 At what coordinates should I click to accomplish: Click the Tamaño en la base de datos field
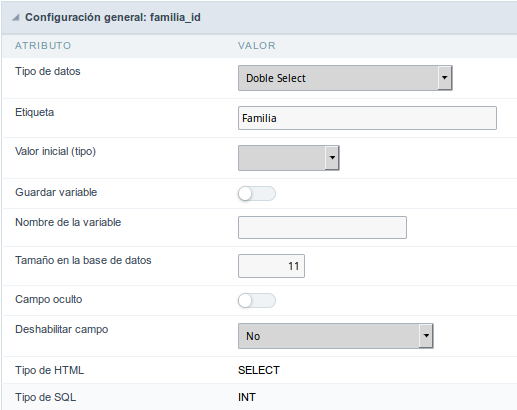[x=271, y=266]
